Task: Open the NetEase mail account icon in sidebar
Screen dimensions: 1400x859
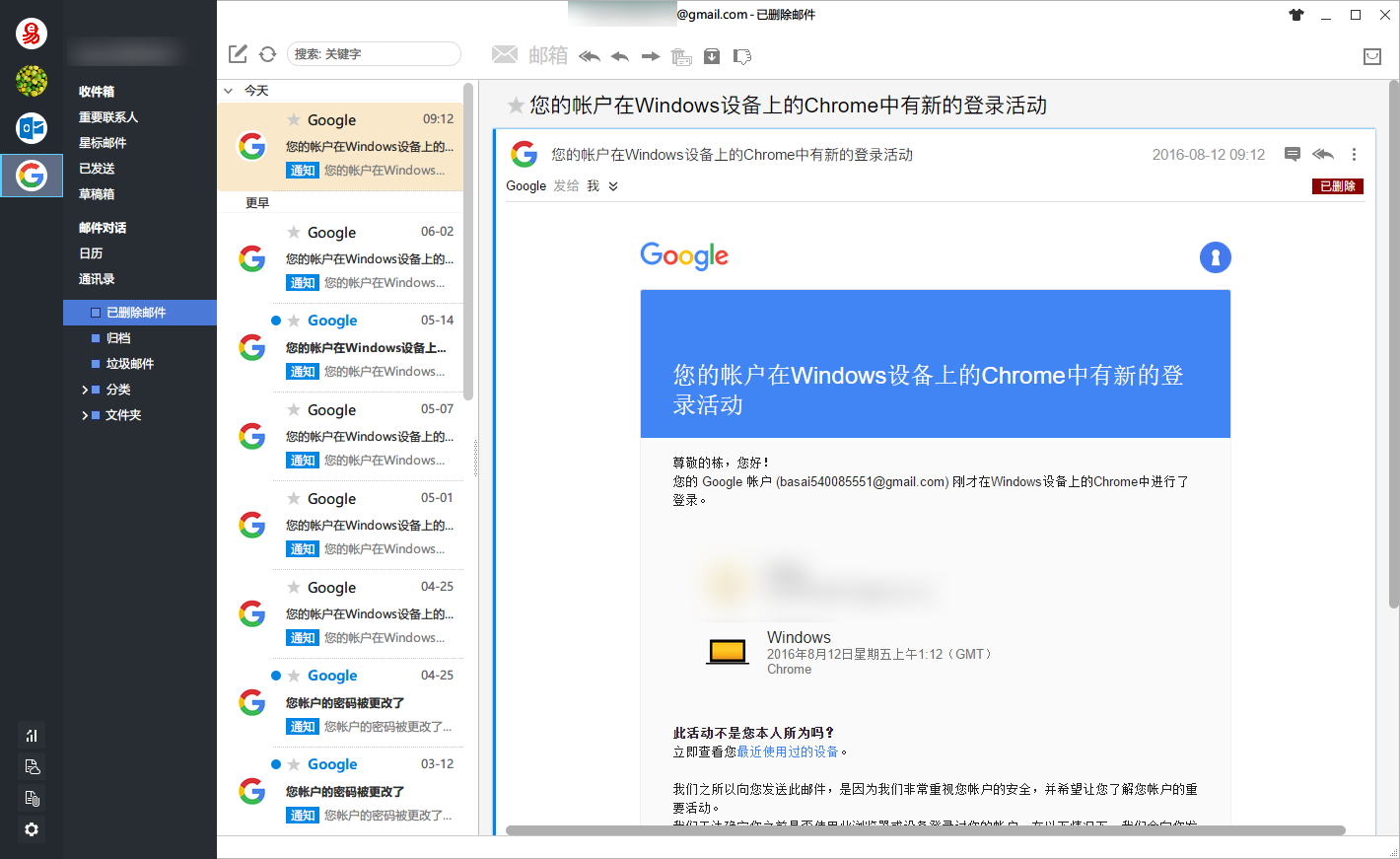Action: coord(32,34)
